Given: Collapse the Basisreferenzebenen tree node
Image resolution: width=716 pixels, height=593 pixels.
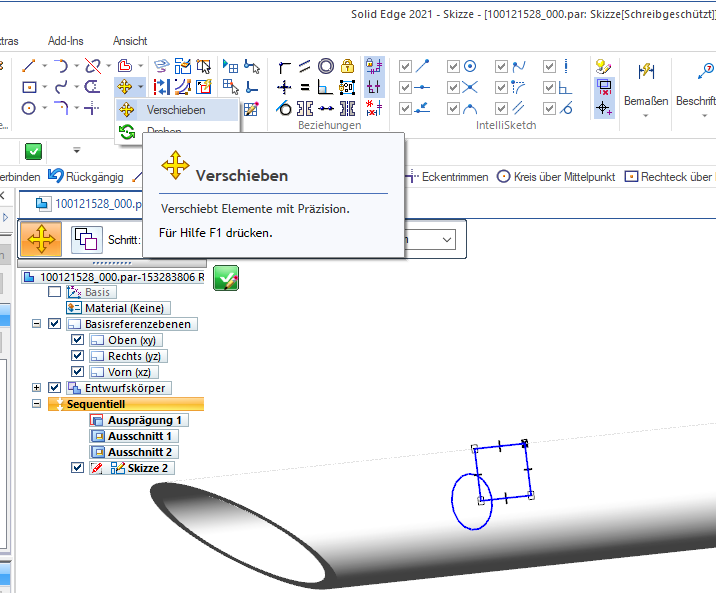Looking at the screenshot, I should click(x=37, y=324).
